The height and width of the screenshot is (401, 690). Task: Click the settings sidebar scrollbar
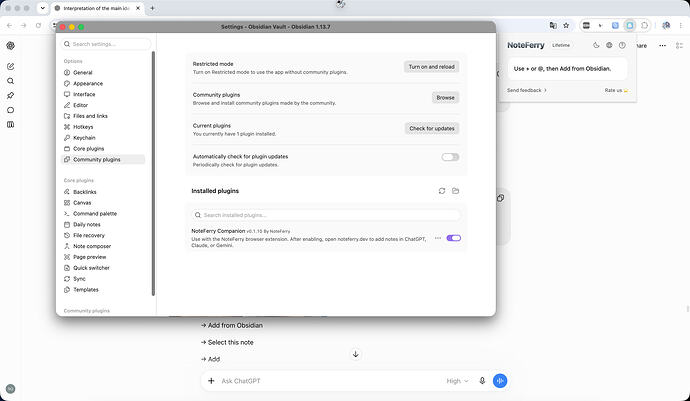point(153,173)
